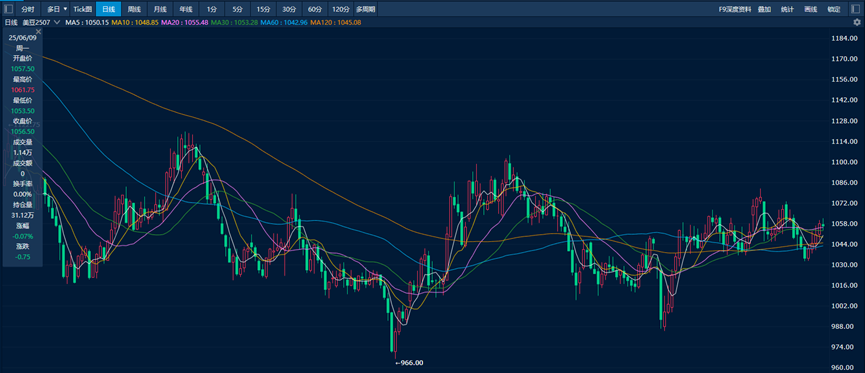Screen dimensions: 865x373
Task: Toggle the right sidebar panel icon
Action: 857,9
